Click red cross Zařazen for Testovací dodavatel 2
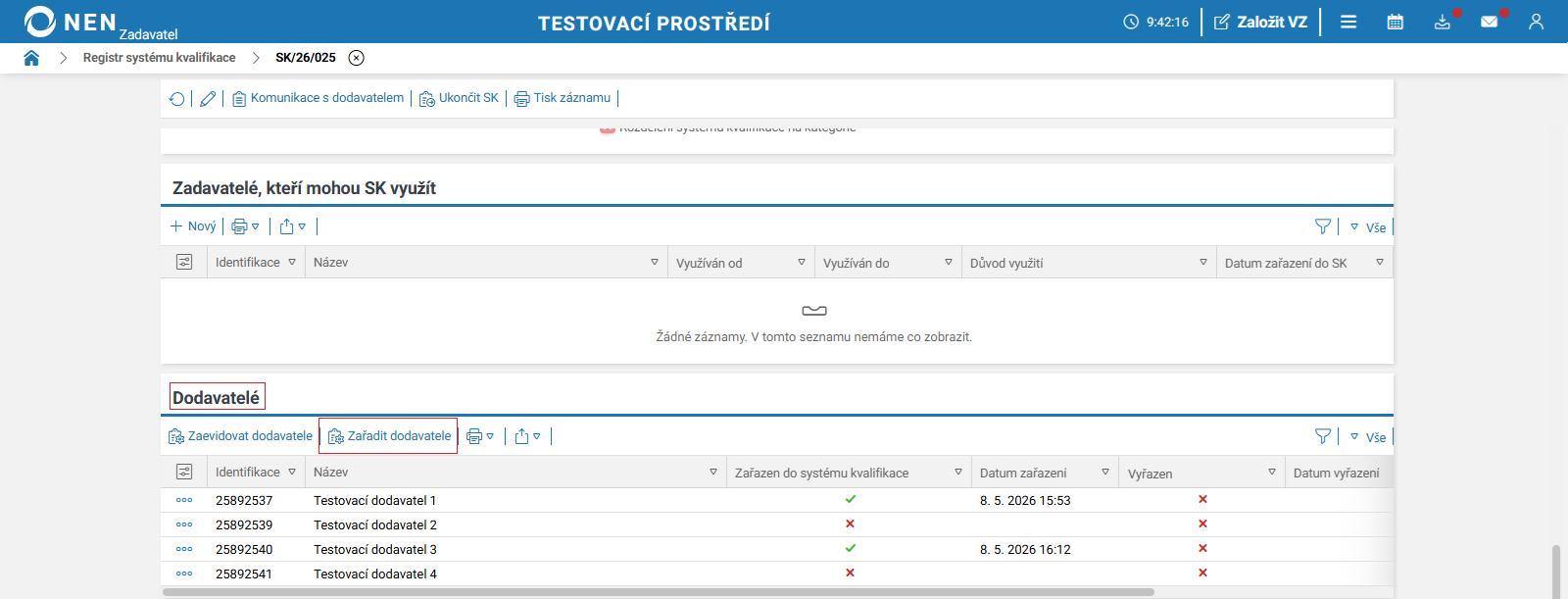 [x=850, y=524]
